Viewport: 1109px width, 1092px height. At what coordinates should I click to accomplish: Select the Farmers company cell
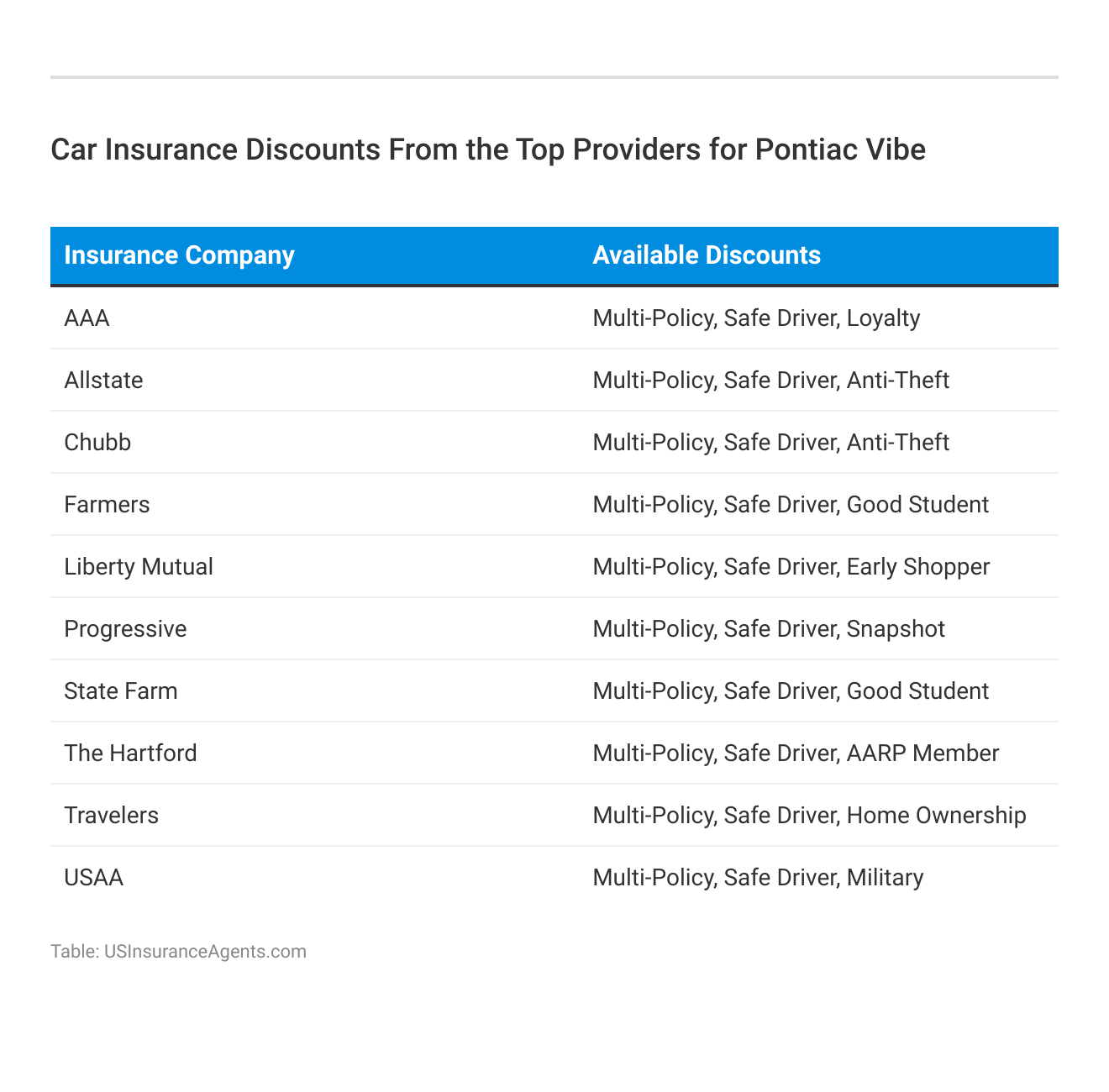click(x=107, y=505)
